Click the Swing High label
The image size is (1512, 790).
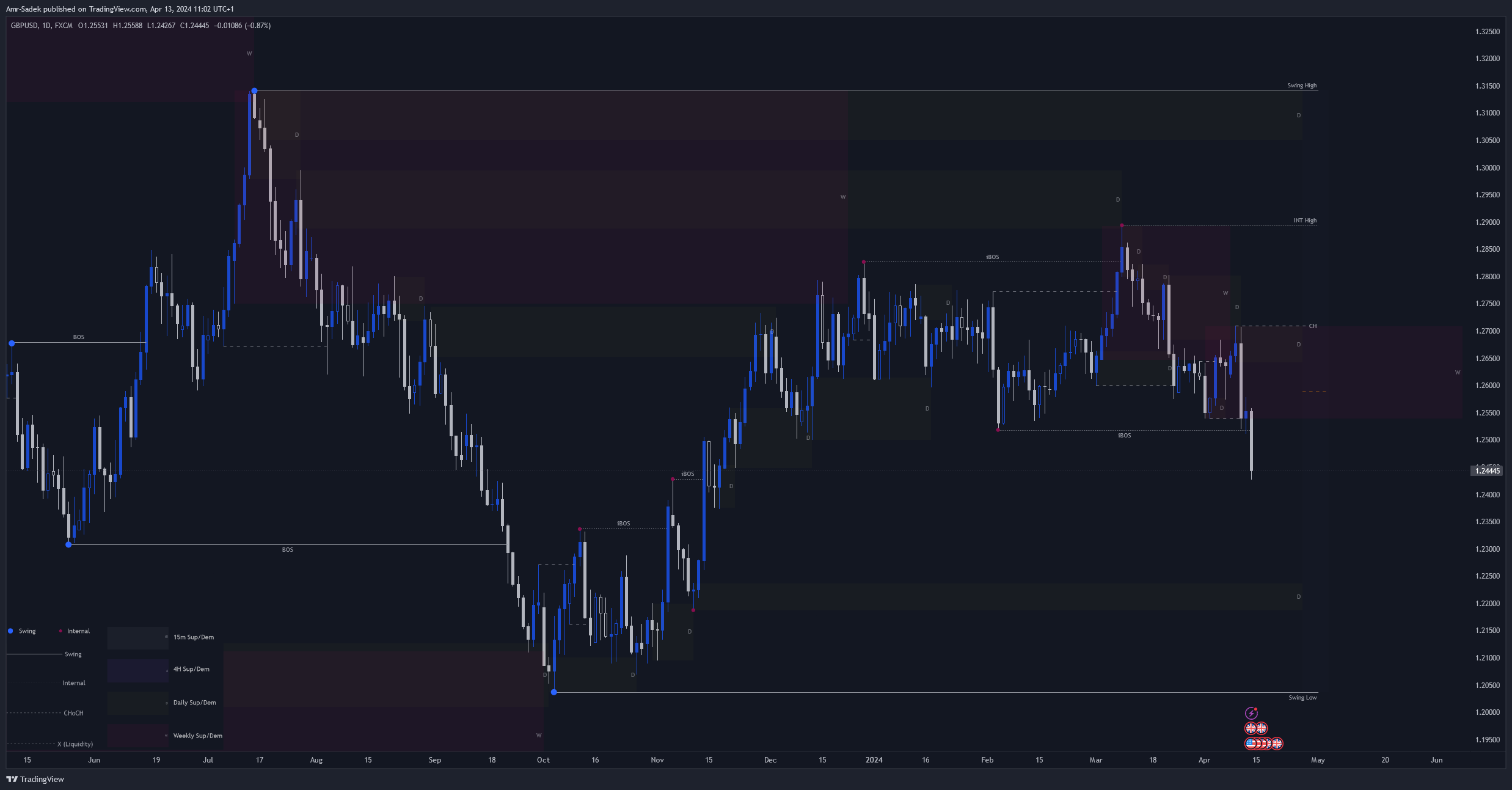tap(1302, 86)
